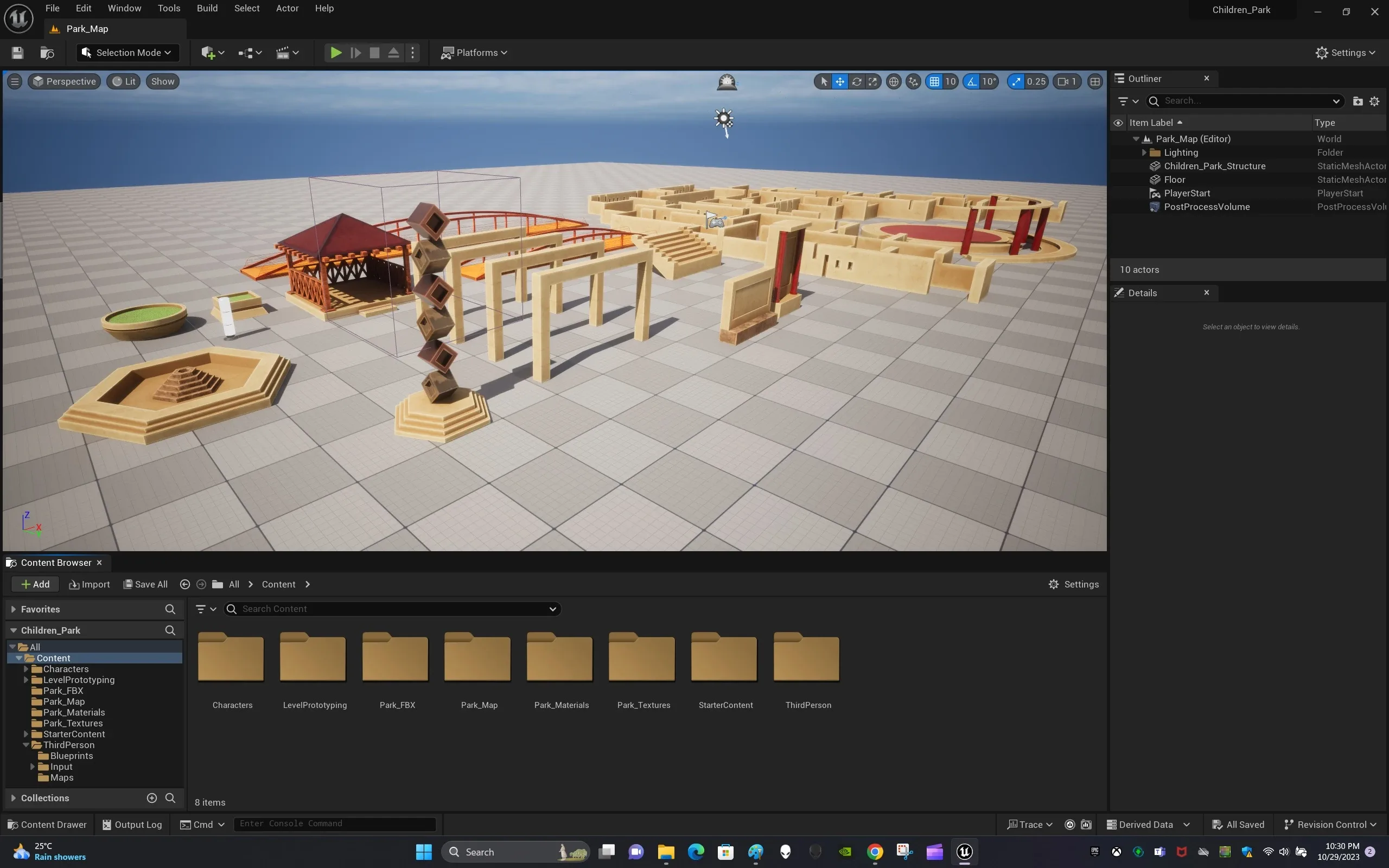Click the Stop simulation square button
Image resolution: width=1389 pixels, height=868 pixels.
pyautogui.click(x=374, y=53)
